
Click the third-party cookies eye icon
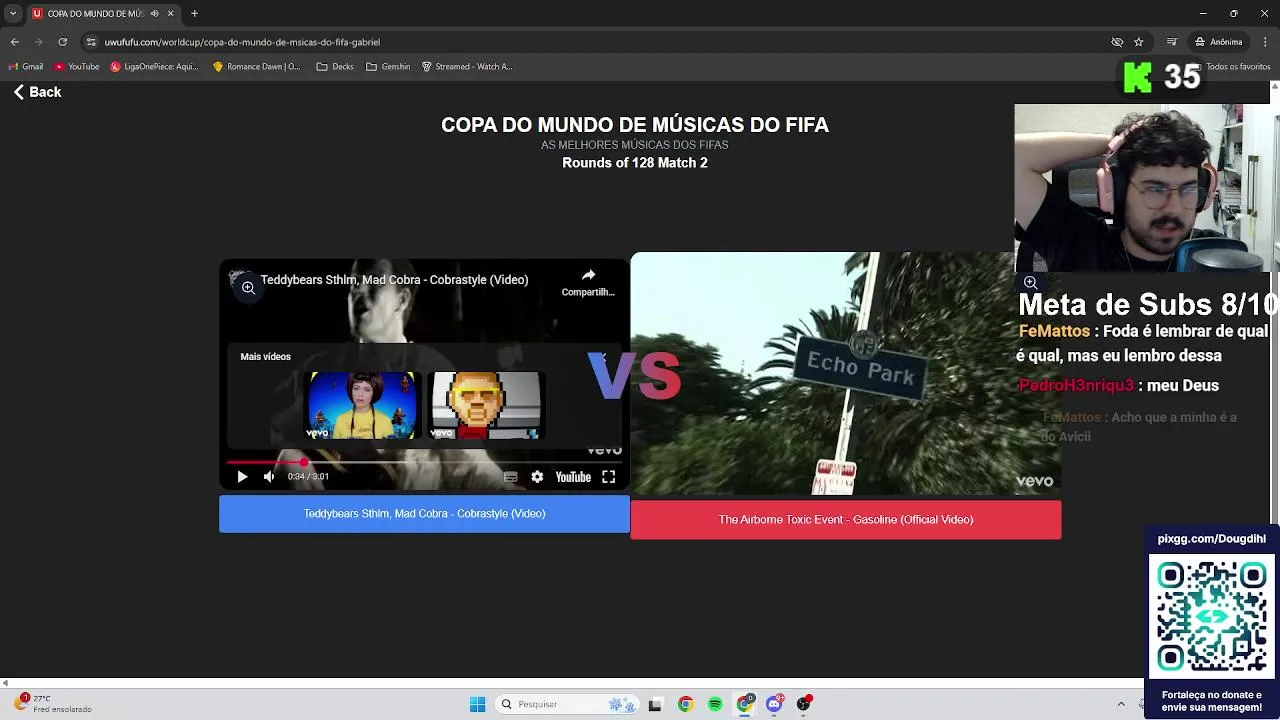(x=1117, y=42)
